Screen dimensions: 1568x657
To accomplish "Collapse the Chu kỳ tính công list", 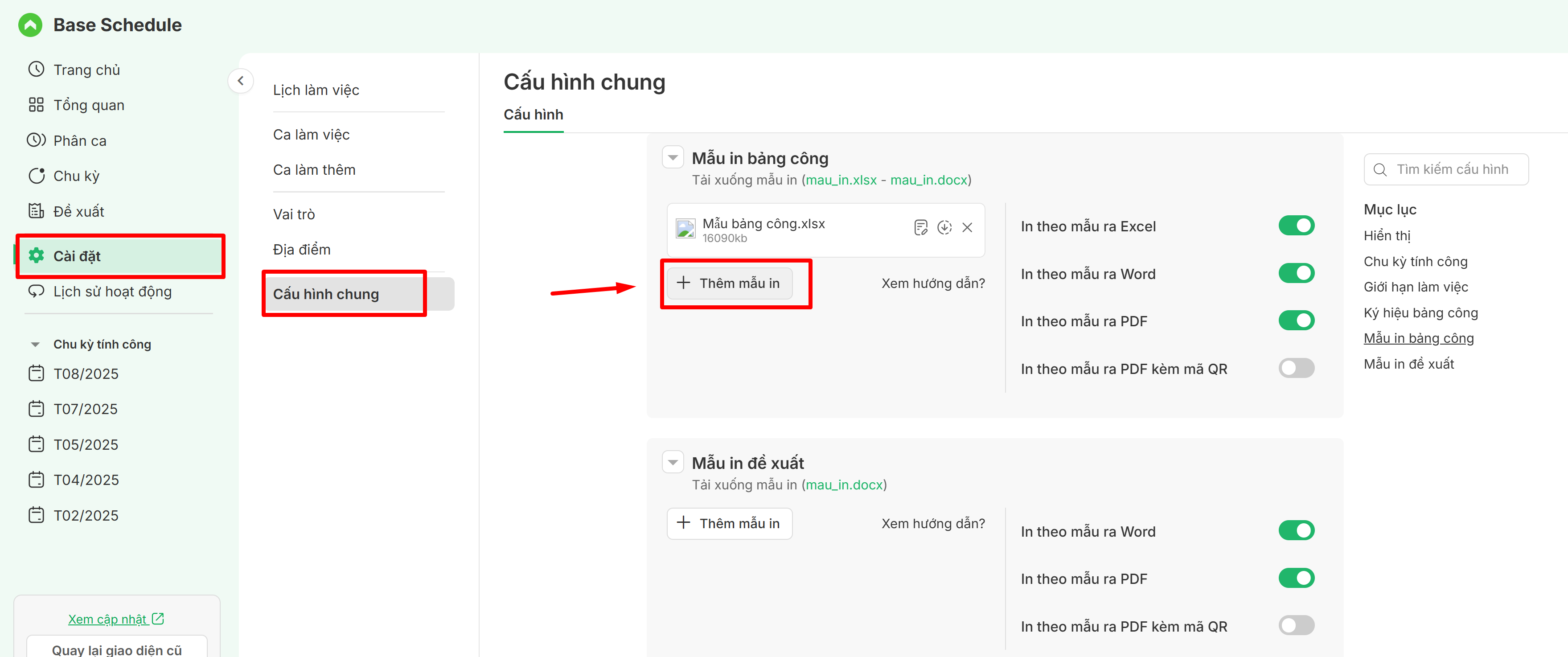I will tap(35, 345).
